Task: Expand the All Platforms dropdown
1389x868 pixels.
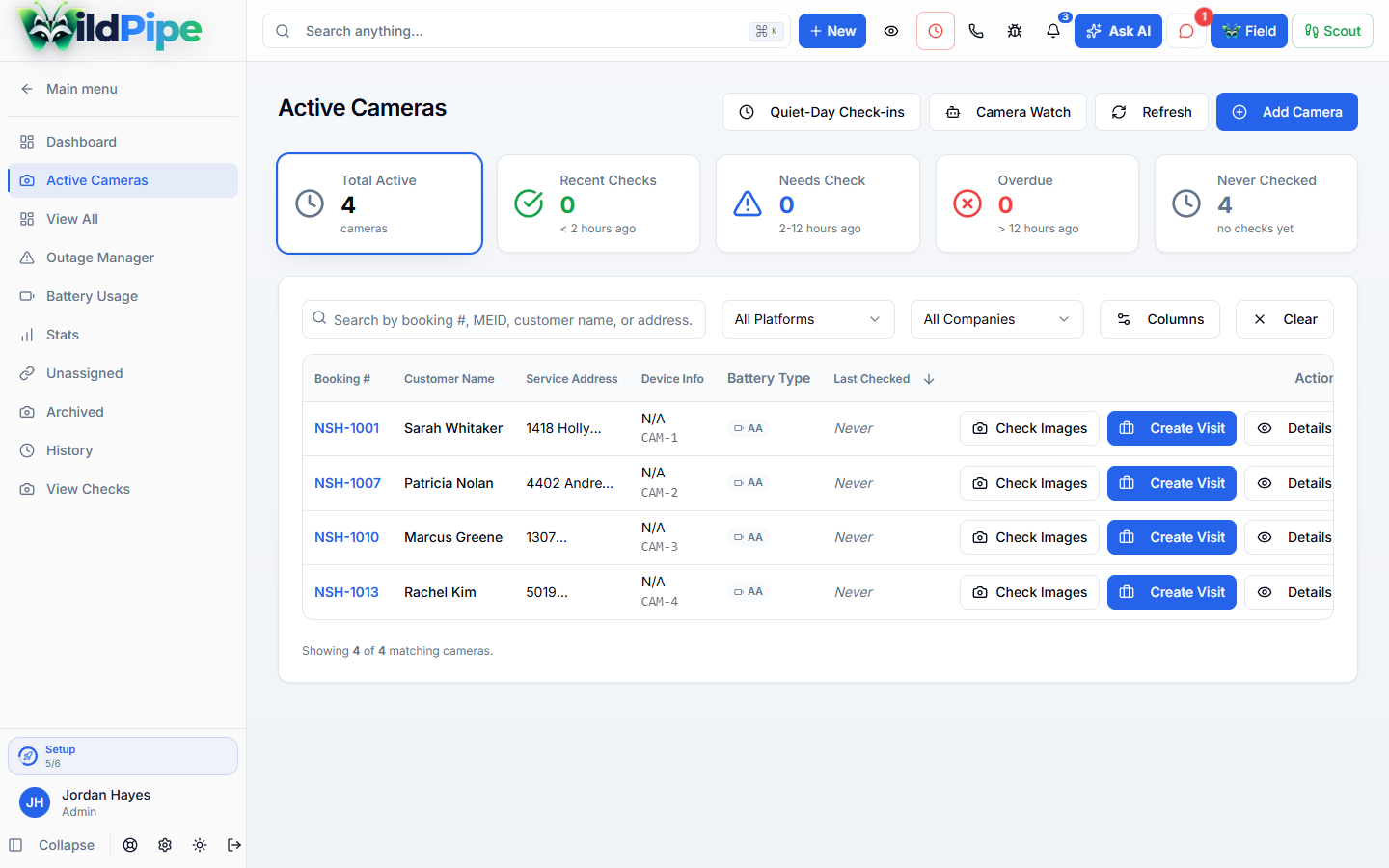Action: click(x=808, y=319)
